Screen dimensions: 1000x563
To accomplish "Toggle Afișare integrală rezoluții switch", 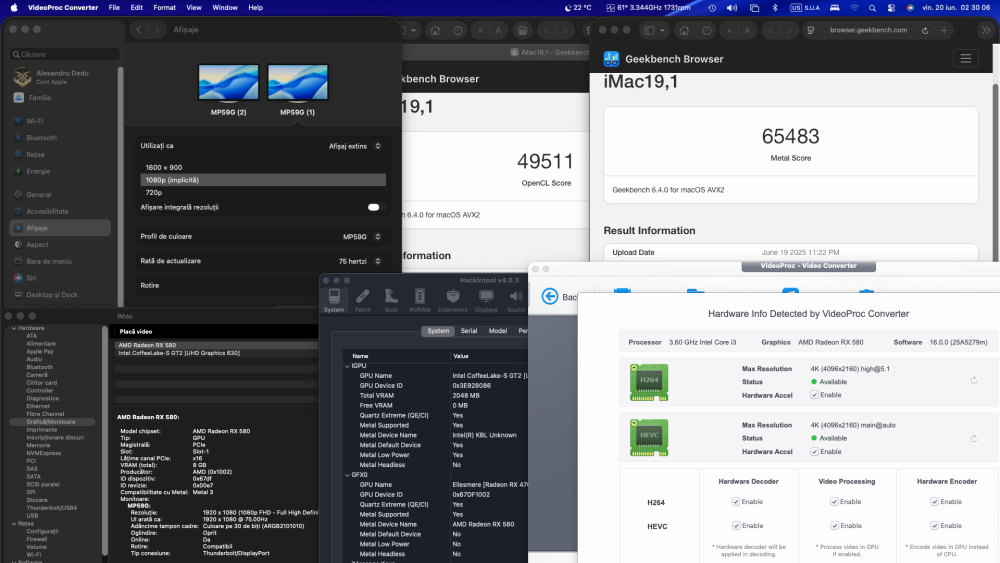I will coord(374,207).
